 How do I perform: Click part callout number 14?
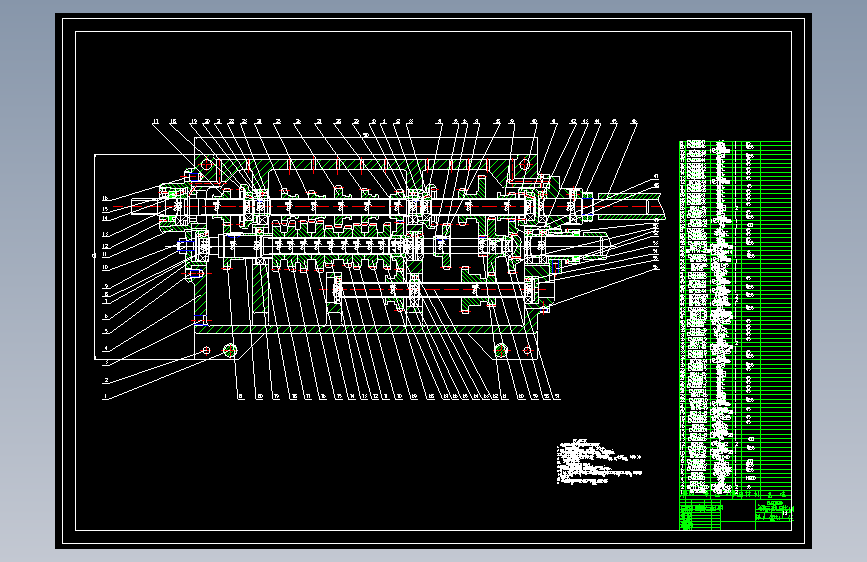coord(105,218)
